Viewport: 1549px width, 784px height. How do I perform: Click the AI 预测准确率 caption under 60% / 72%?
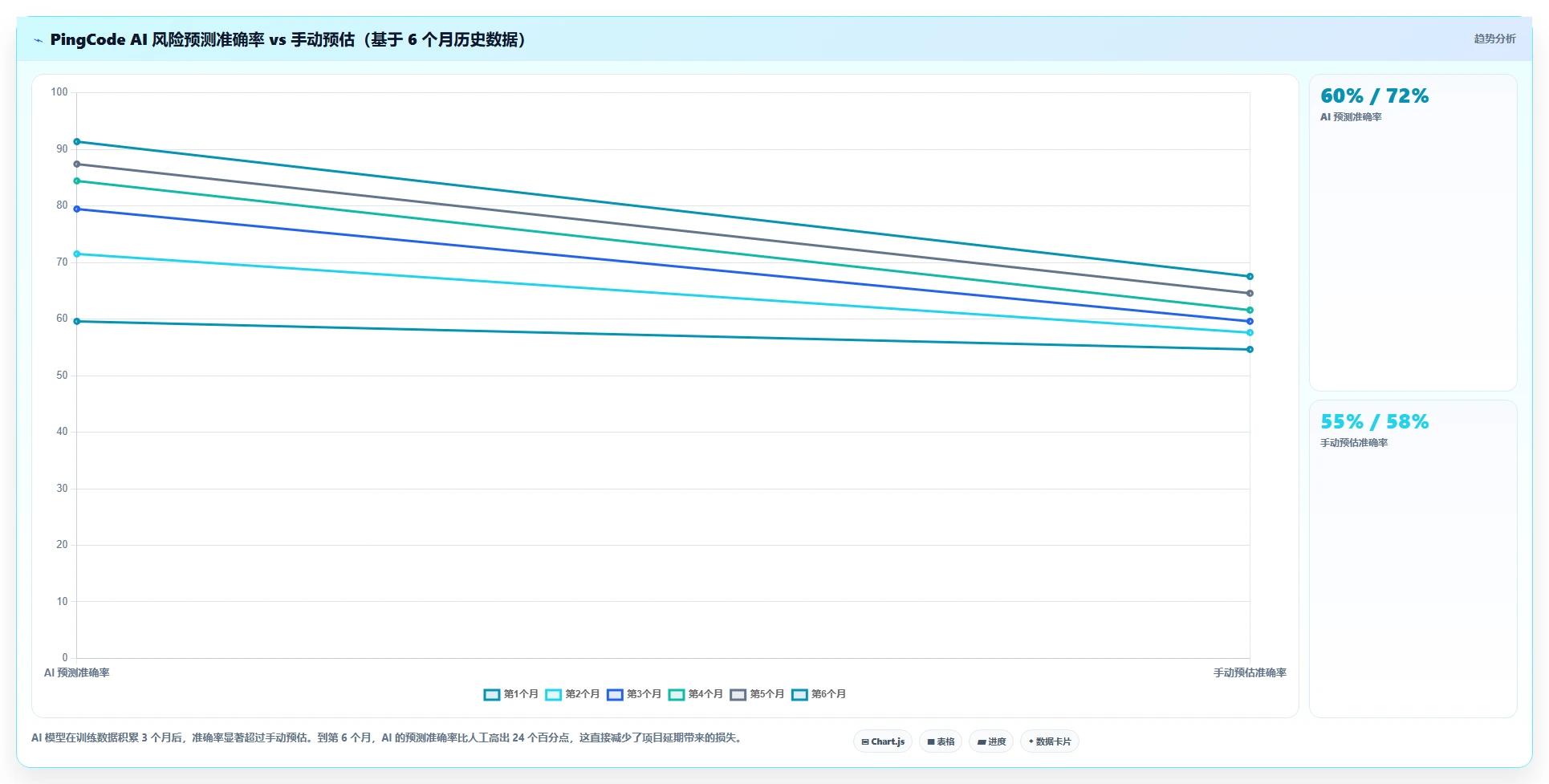tap(1351, 117)
